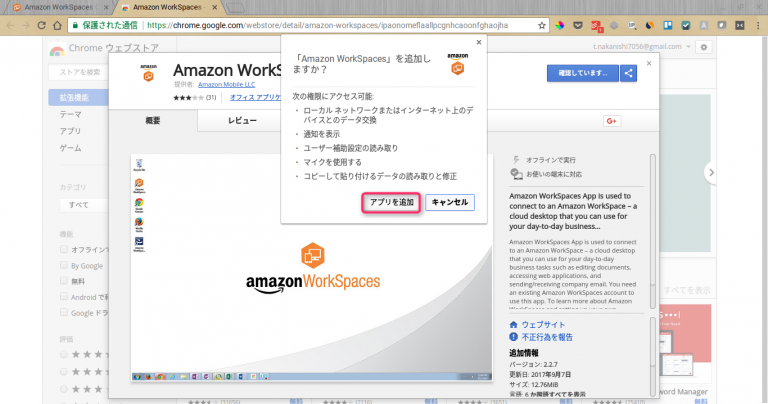Viewport: 768px width, 404px height.
Task: Select 拡張機能 in the sidebar
Action: click(x=78, y=97)
